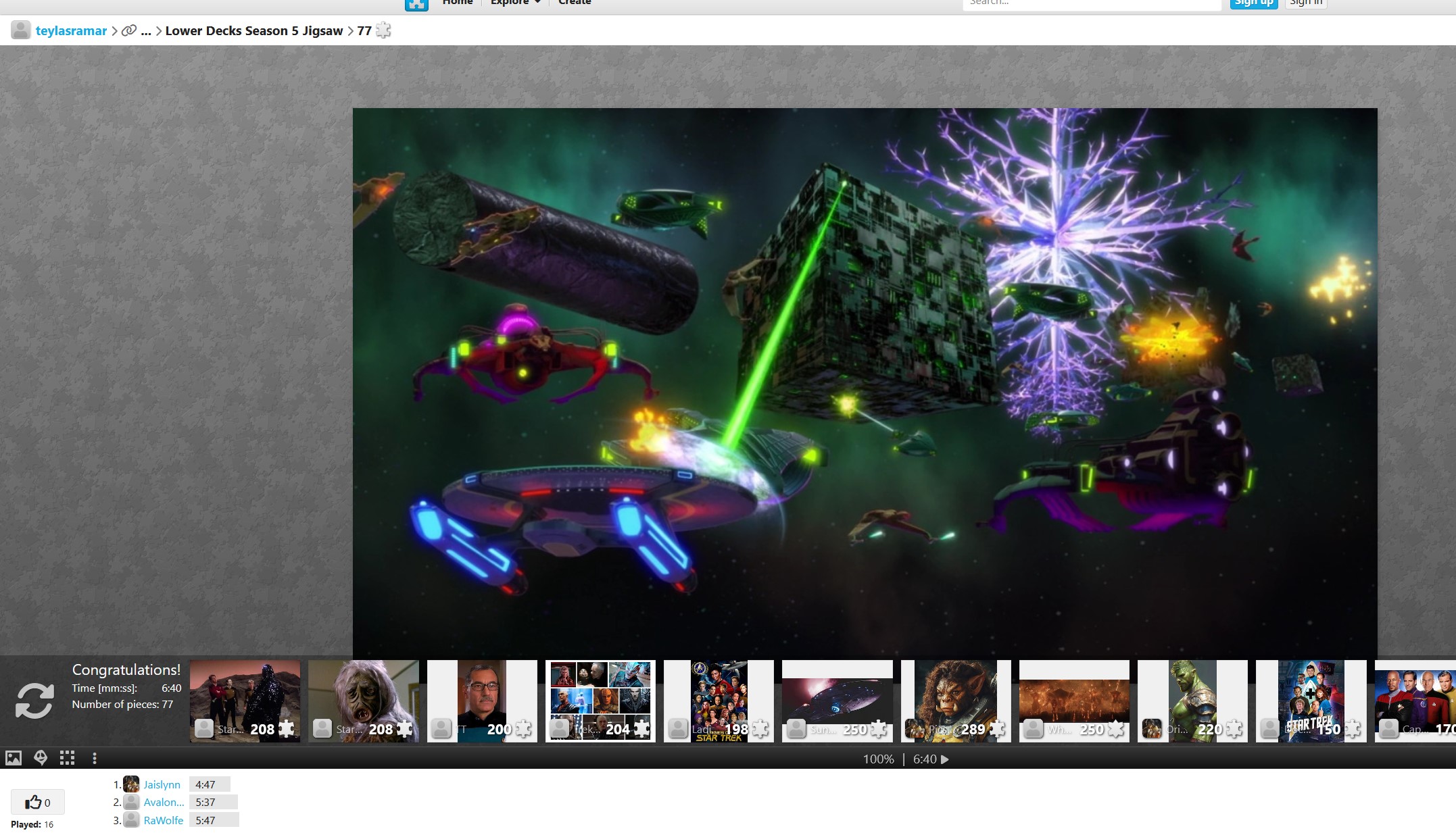Open the 250-piece fiery landscape puzzle thumbnail
The image size is (1456, 835).
click(x=1074, y=701)
